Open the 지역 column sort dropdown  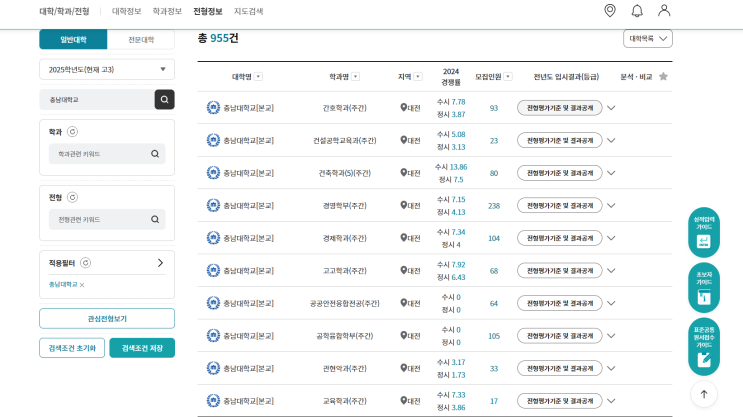click(418, 77)
